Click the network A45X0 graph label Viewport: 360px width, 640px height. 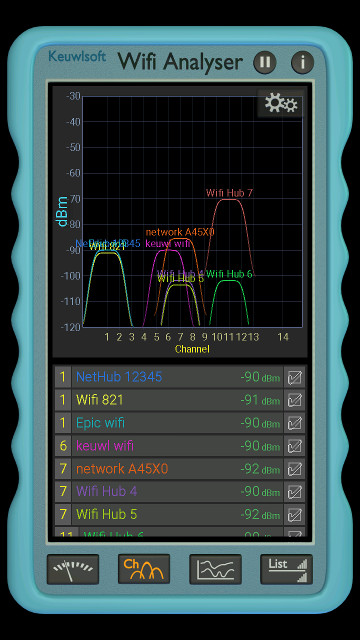click(180, 232)
